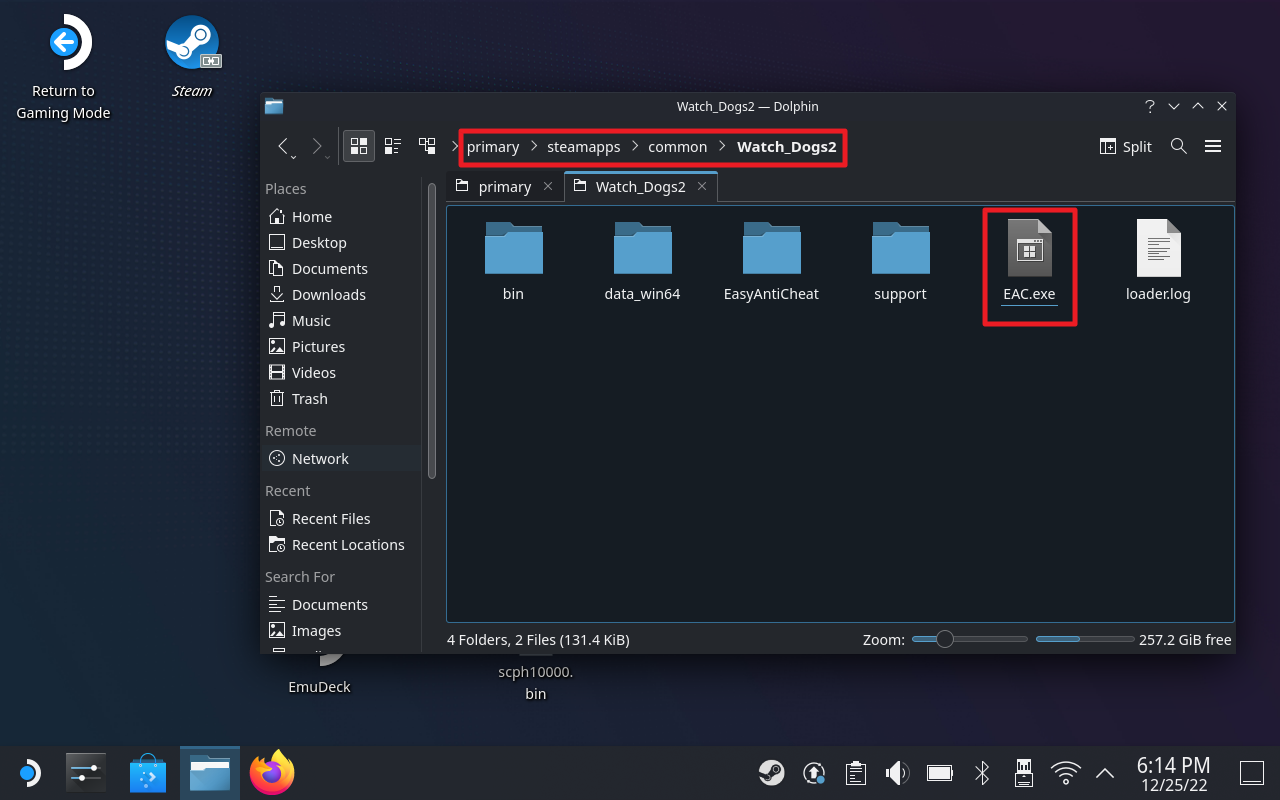
Task: Open Trash in Places panel
Action: pos(341,399)
